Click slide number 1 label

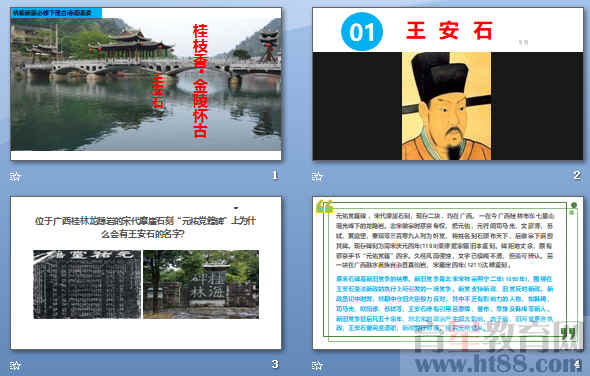(x=275, y=175)
